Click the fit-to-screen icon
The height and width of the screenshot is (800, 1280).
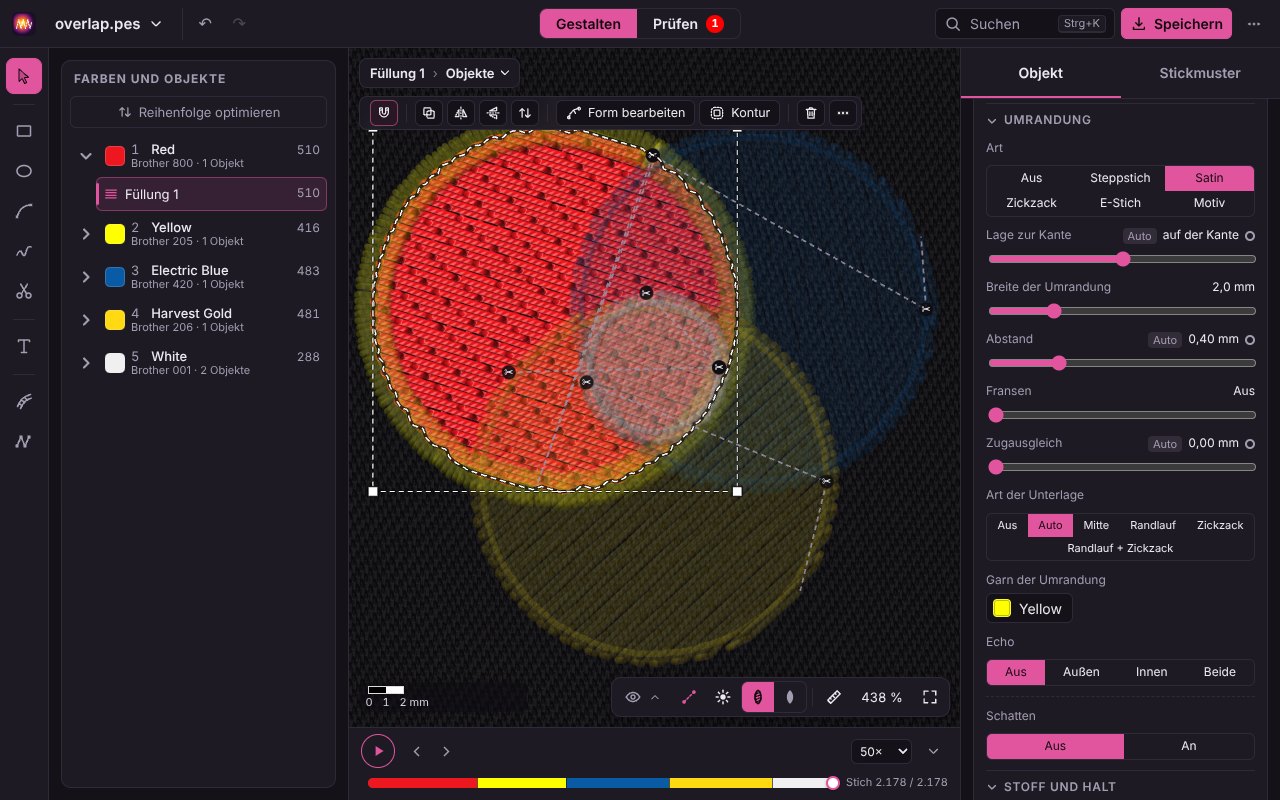(930, 697)
